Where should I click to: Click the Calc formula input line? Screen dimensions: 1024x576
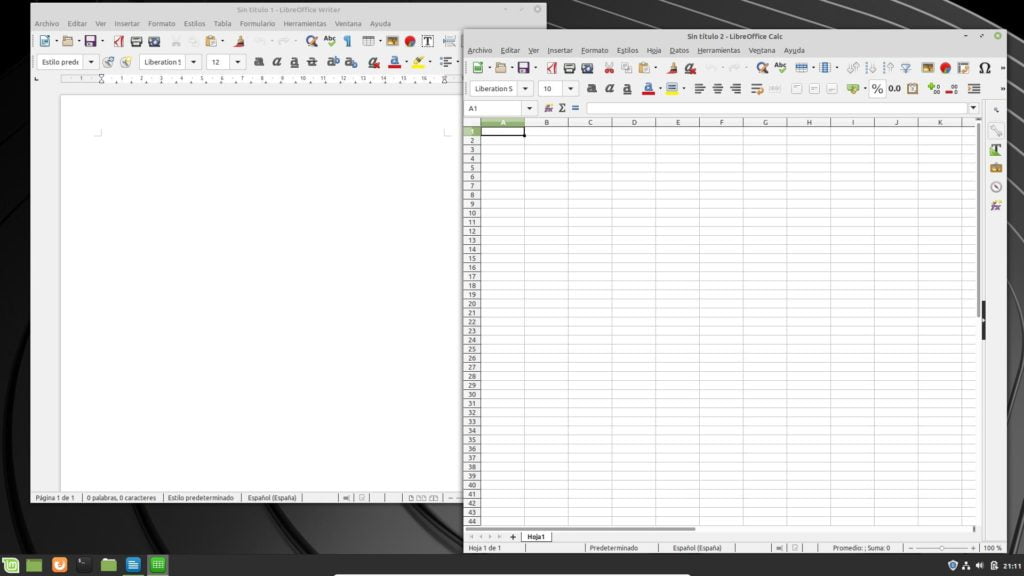coord(777,108)
